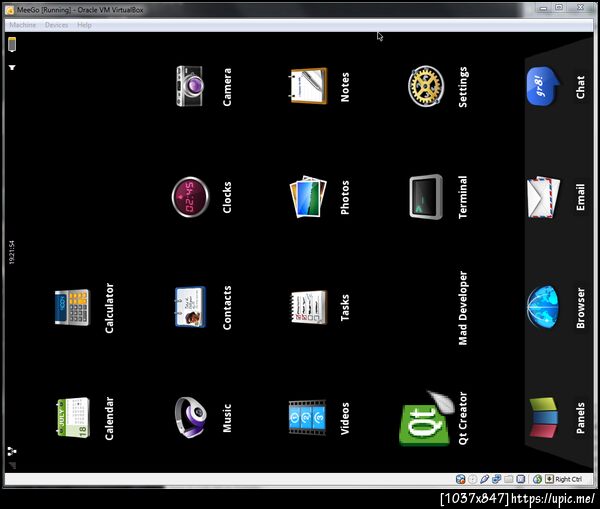The height and width of the screenshot is (509, 600).
Task: Click the VirtualBox mouse integration icon
Action: [x=538, y=479]
